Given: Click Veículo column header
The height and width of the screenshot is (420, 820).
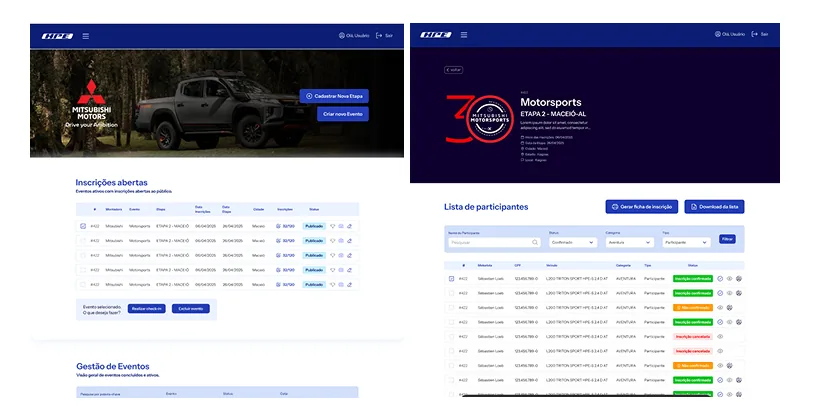Looking at the screenshot, I should pyautogui.click(x=552, y=266).
